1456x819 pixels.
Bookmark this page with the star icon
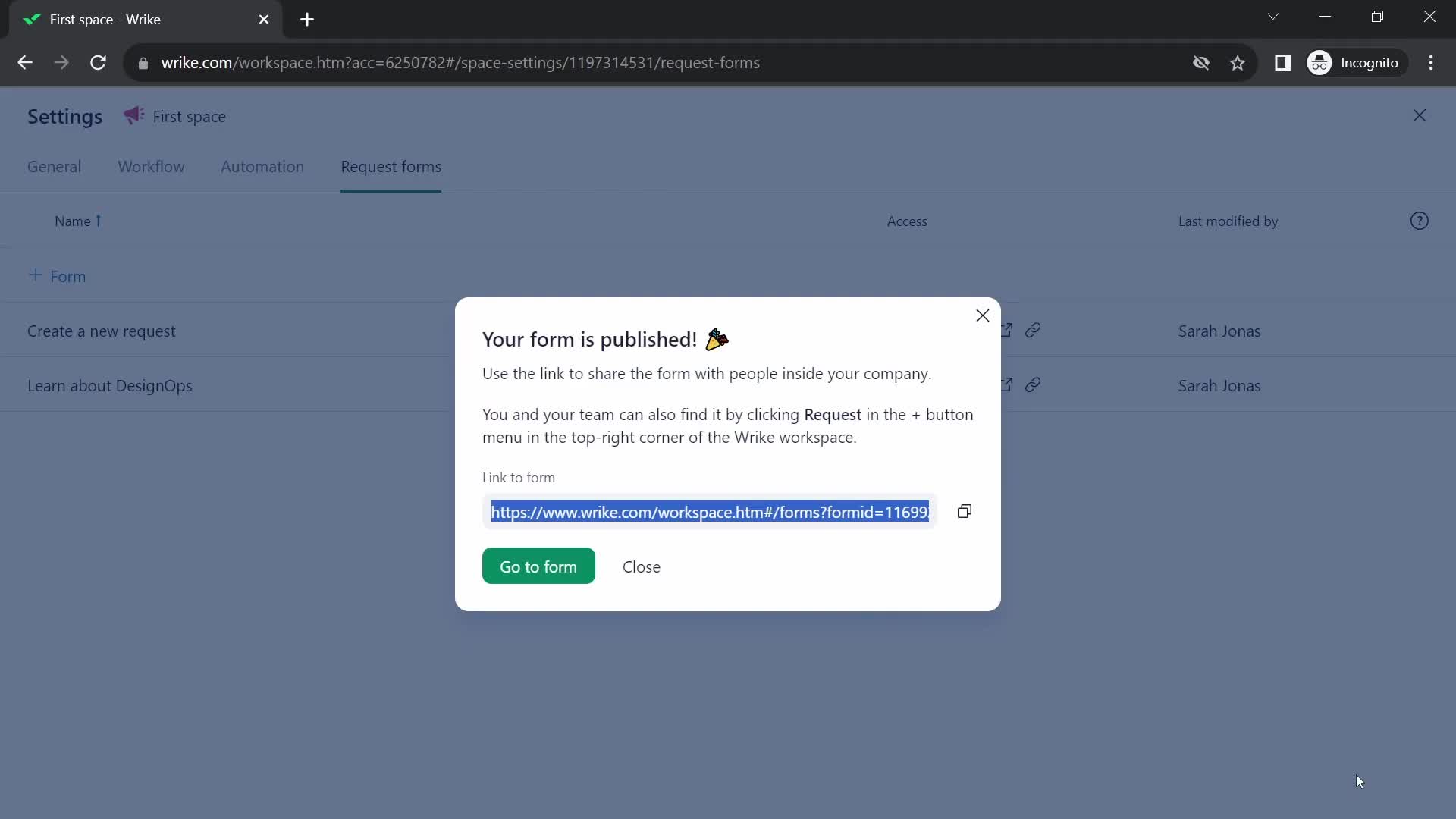(x=1237, y=63)
